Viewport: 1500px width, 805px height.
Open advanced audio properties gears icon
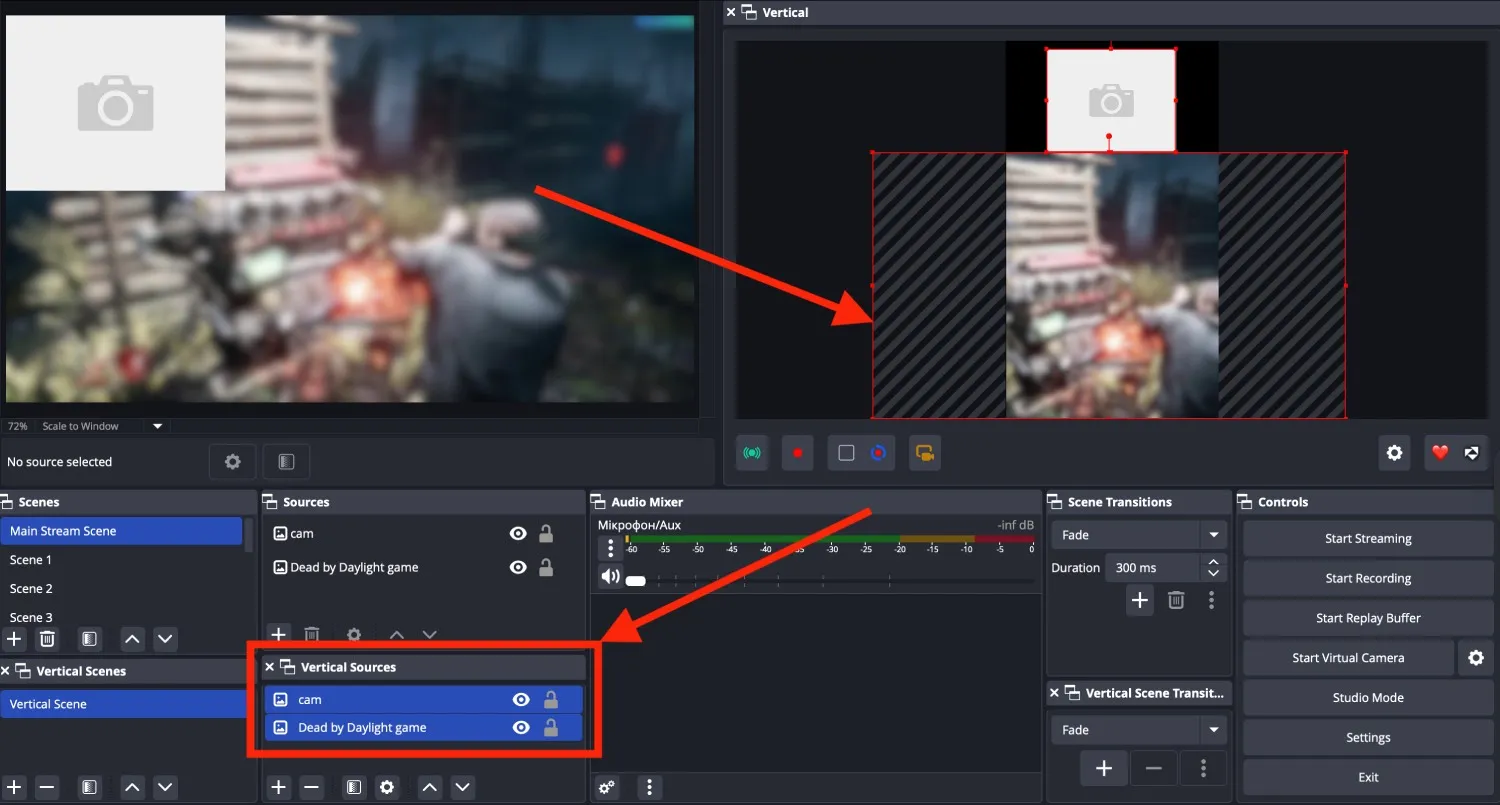(x=607, y=787)
